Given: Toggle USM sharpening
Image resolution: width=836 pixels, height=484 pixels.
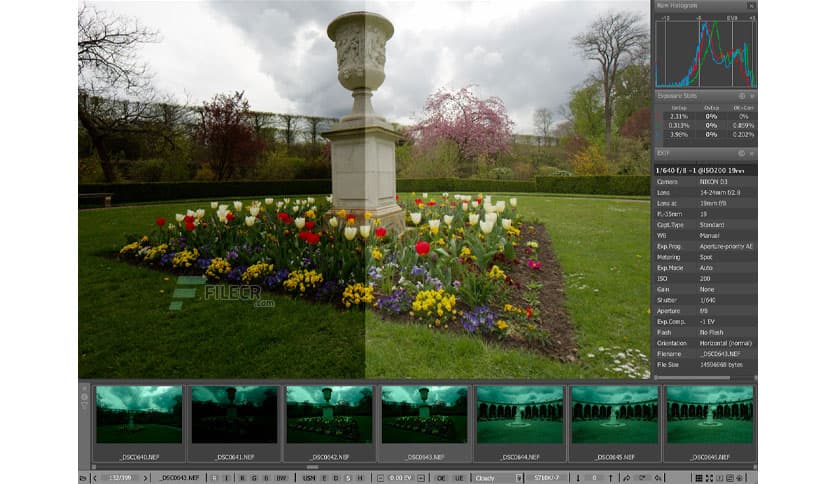Looking at the screenshot, I should point(309,478).
